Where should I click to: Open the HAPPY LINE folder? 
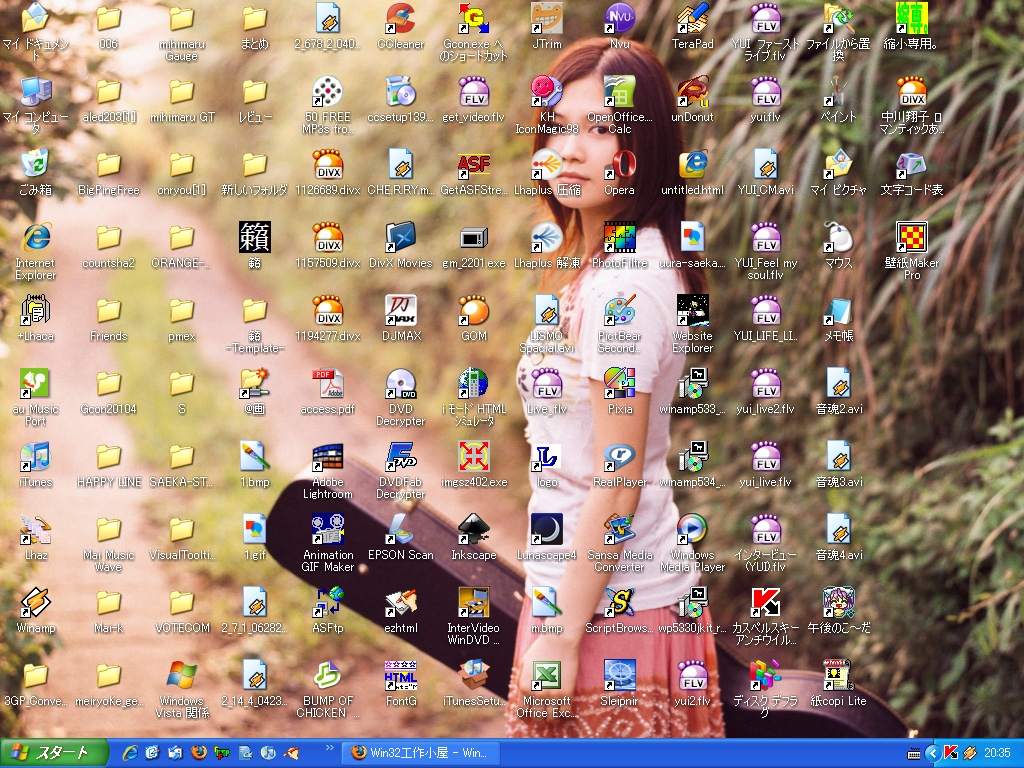coord(108,457)
